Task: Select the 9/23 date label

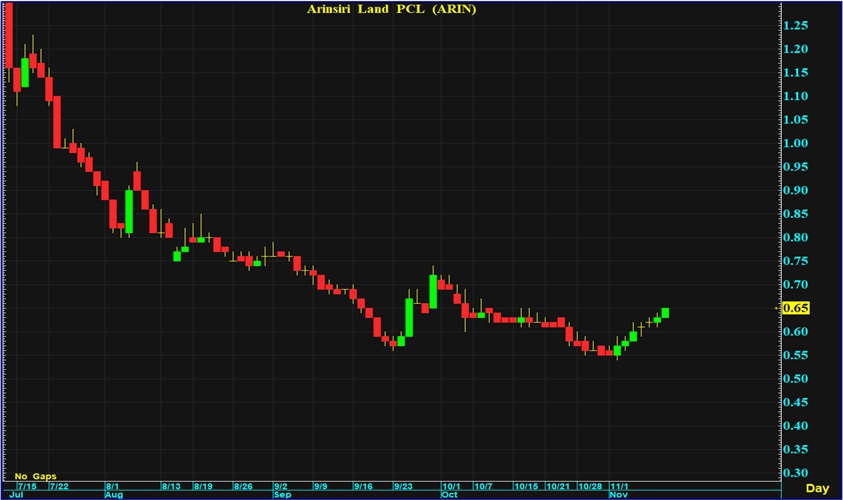Action: tap(404, 486)
